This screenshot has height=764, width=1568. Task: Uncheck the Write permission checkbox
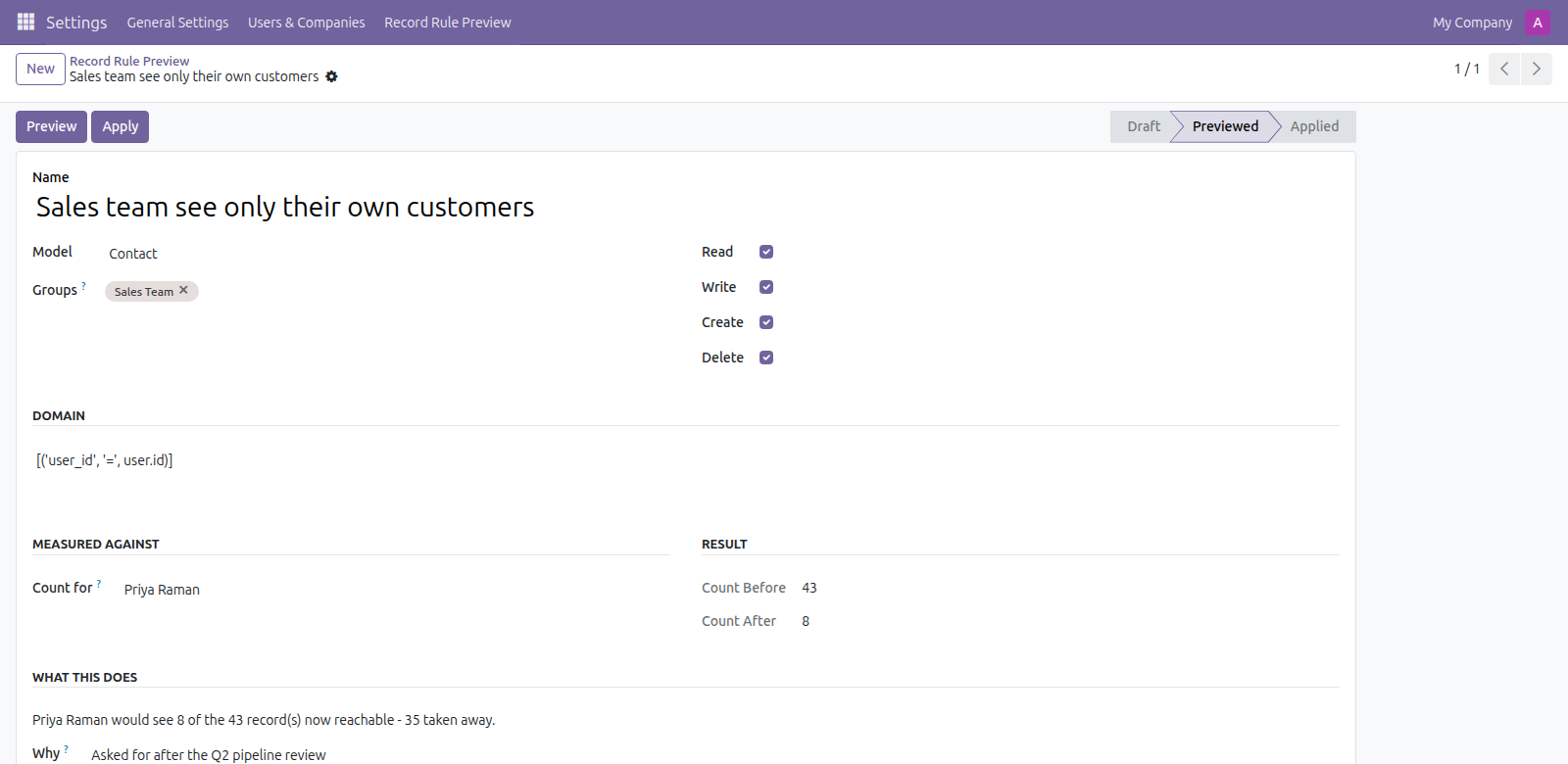click(x=766, y=287)
